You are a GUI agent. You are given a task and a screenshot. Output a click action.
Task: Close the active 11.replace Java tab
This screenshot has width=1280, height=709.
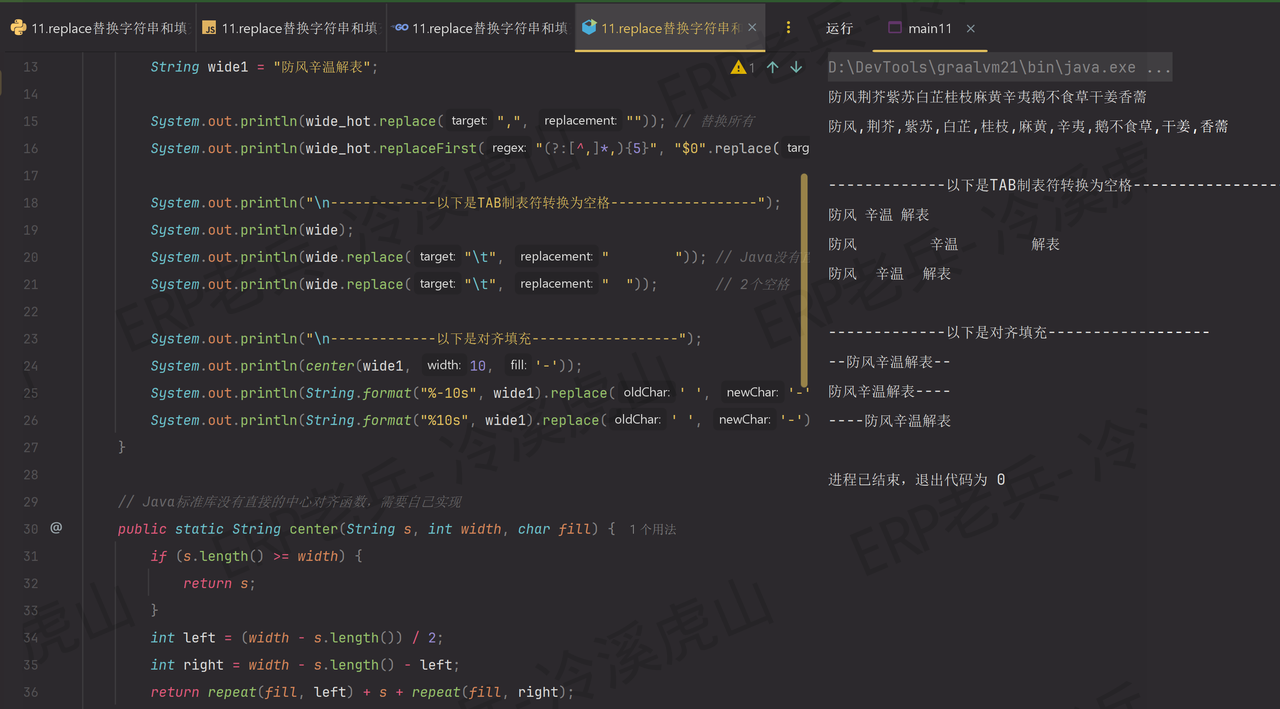tap(752, 27)
